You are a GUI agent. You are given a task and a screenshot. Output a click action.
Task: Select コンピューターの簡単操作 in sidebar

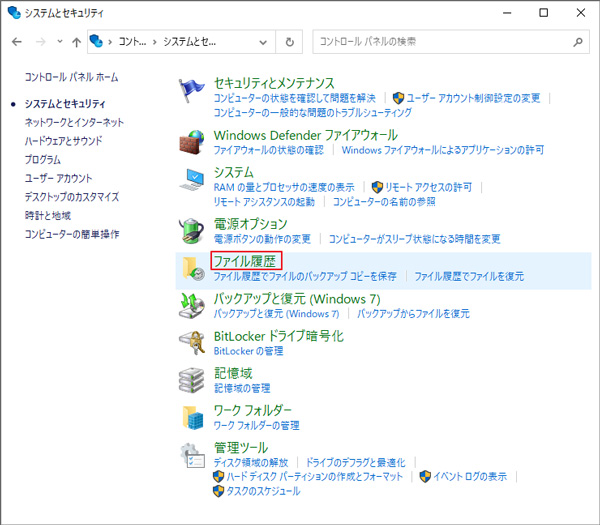(x=72, y=234)
